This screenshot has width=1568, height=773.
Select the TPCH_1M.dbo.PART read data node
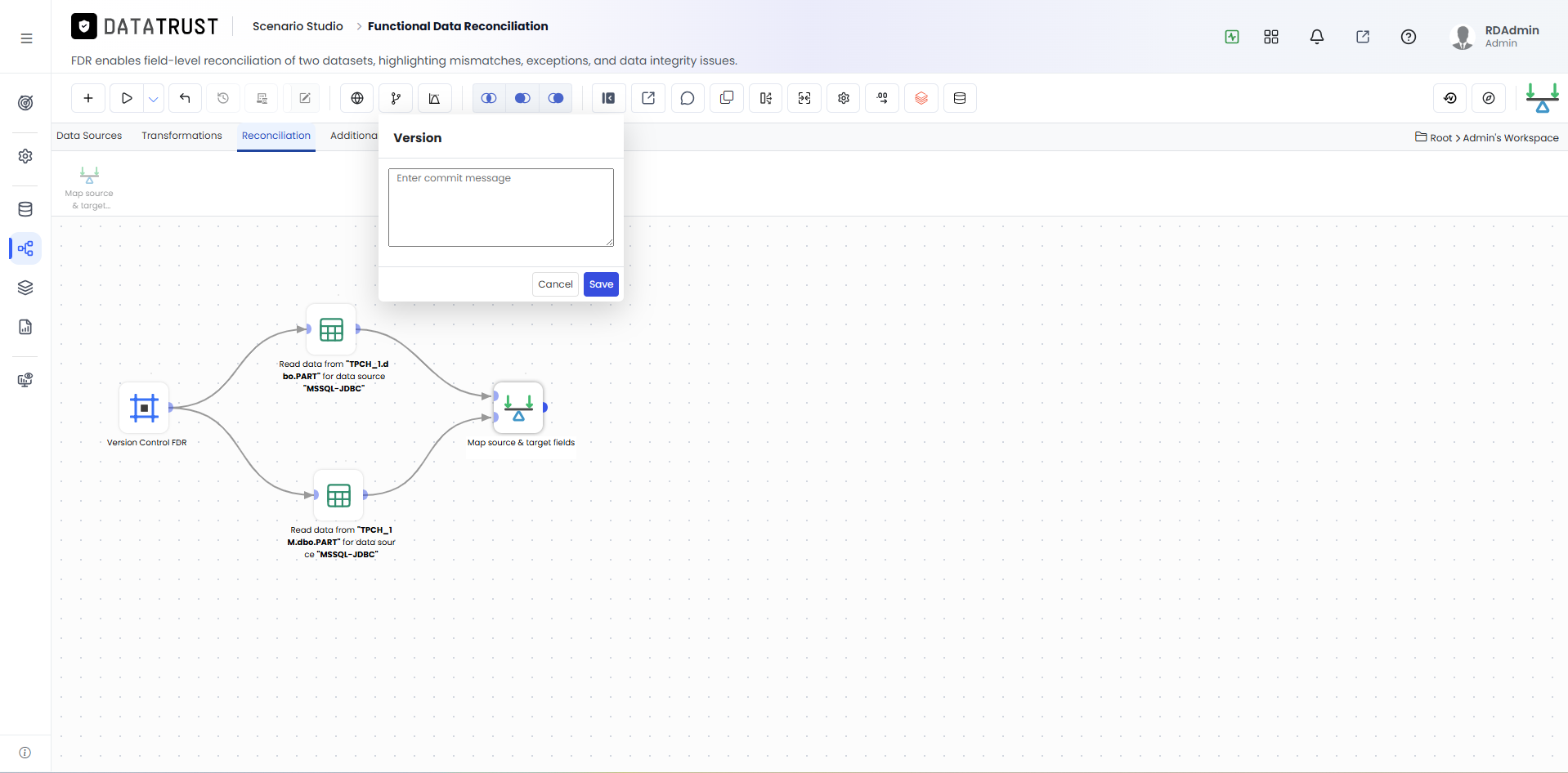coord(338,495)
